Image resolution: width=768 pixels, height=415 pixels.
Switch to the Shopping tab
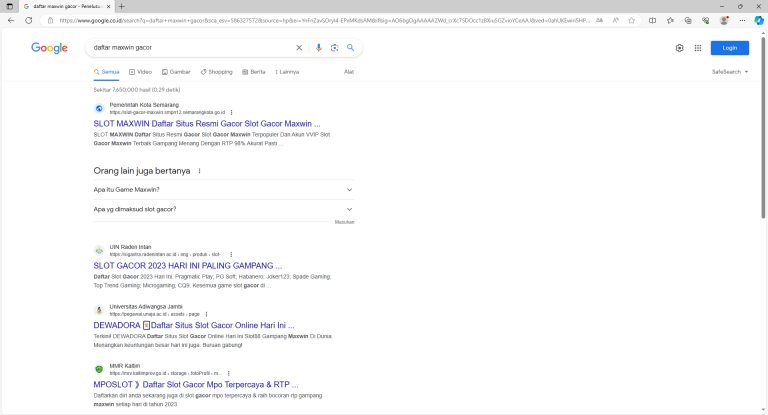click(216, 72)
